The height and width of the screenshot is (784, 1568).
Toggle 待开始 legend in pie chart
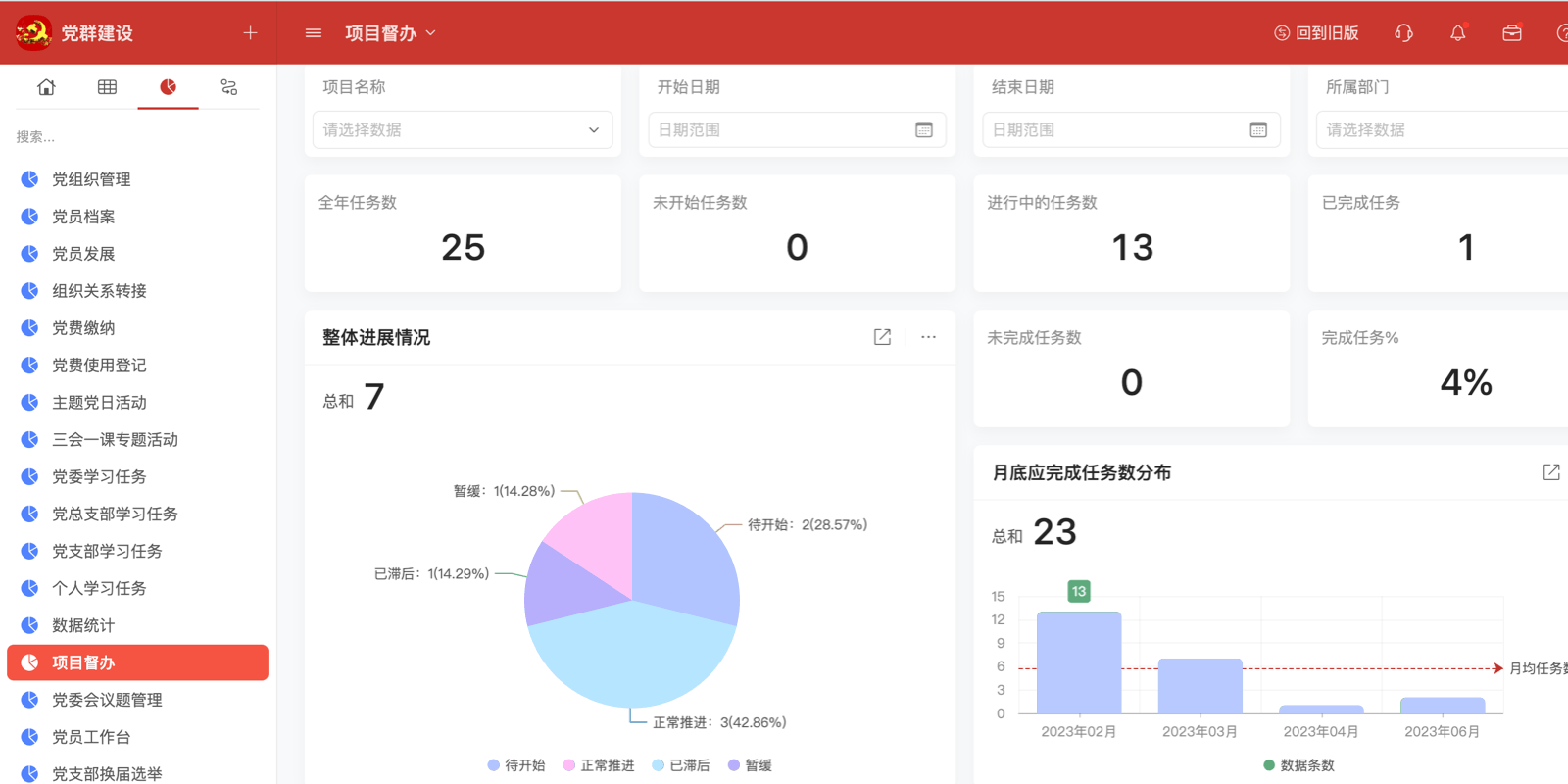[516, 765]
